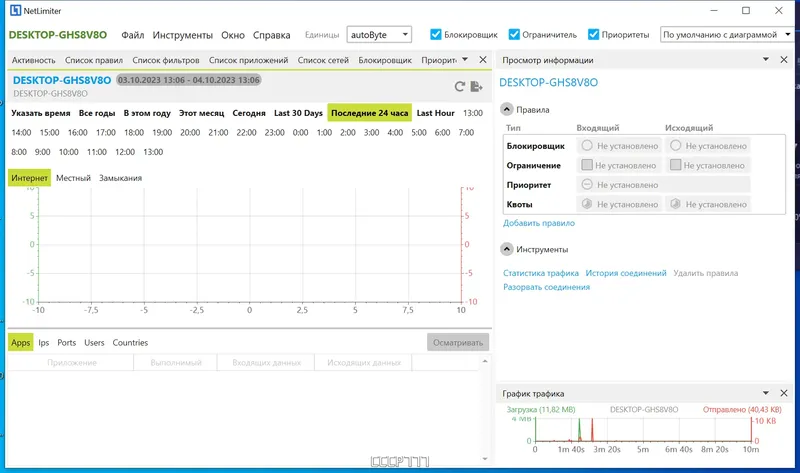Set the Приоритет rule button

tap(663, 185)
